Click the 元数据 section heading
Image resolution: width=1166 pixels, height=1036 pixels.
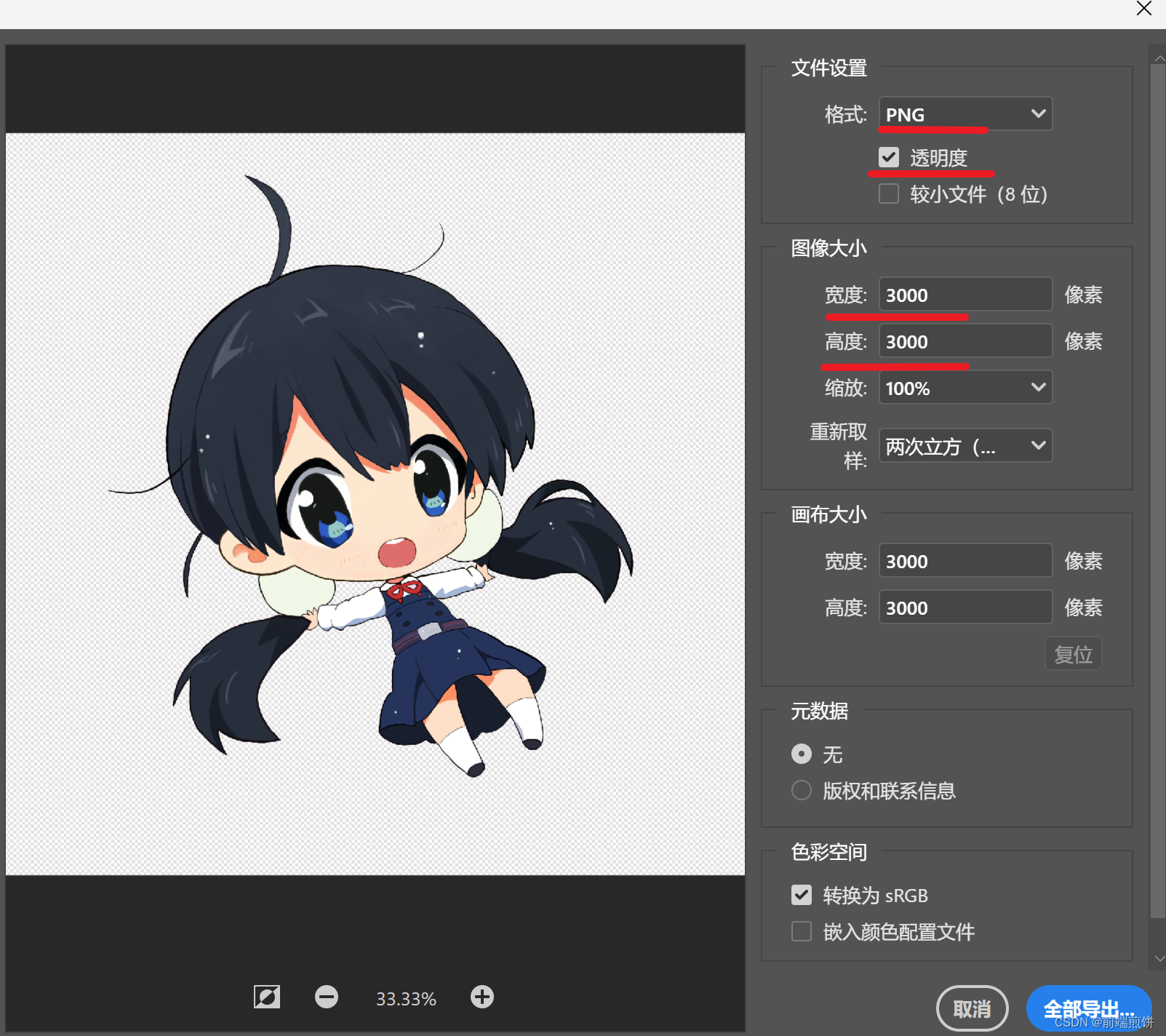(820, 711)
